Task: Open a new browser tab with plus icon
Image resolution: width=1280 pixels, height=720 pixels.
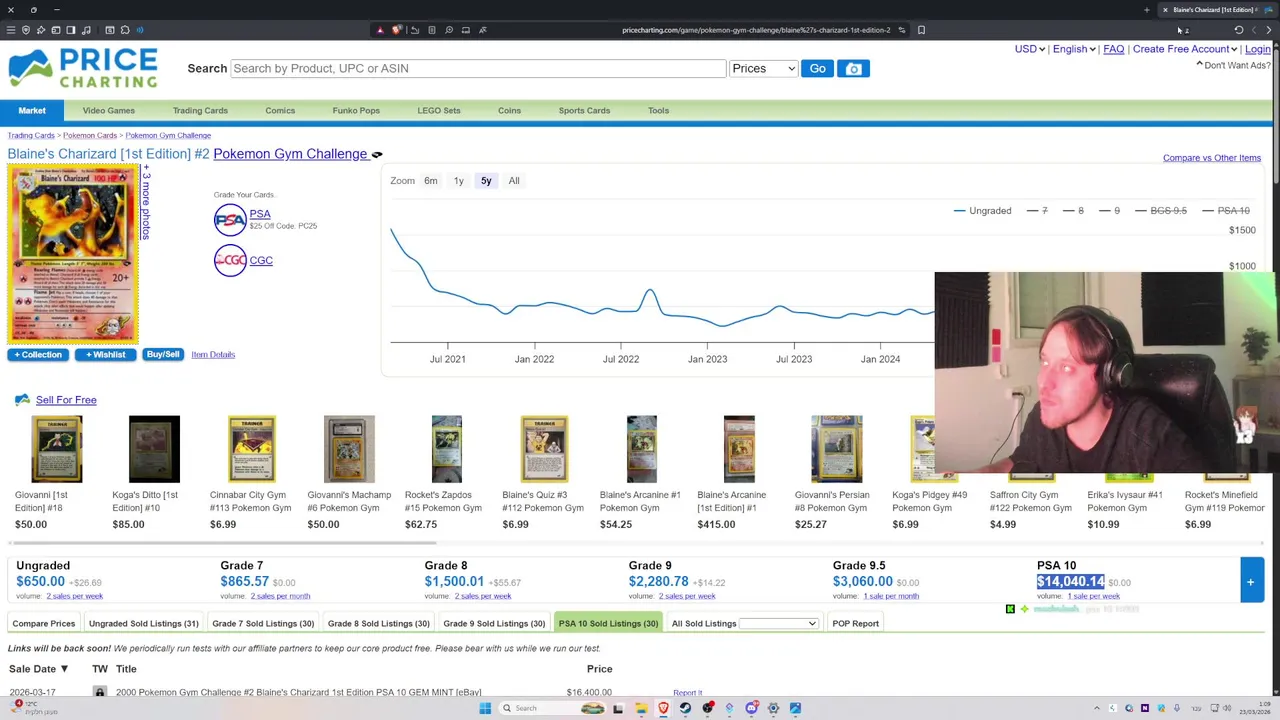Action: pyautogui.click(x=1147, y=10)
